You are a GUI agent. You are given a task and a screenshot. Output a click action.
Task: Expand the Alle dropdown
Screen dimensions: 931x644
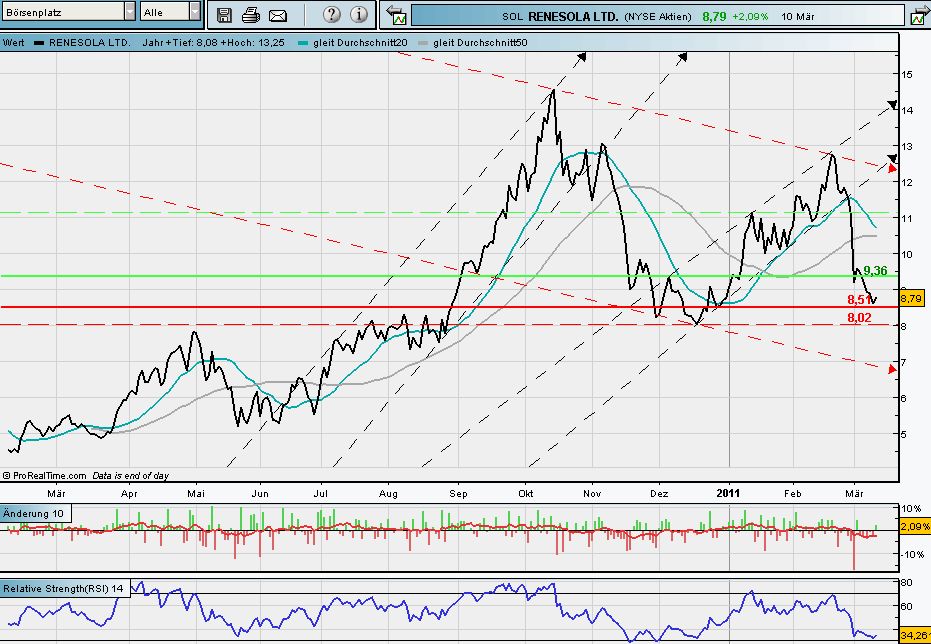[194, 12]
